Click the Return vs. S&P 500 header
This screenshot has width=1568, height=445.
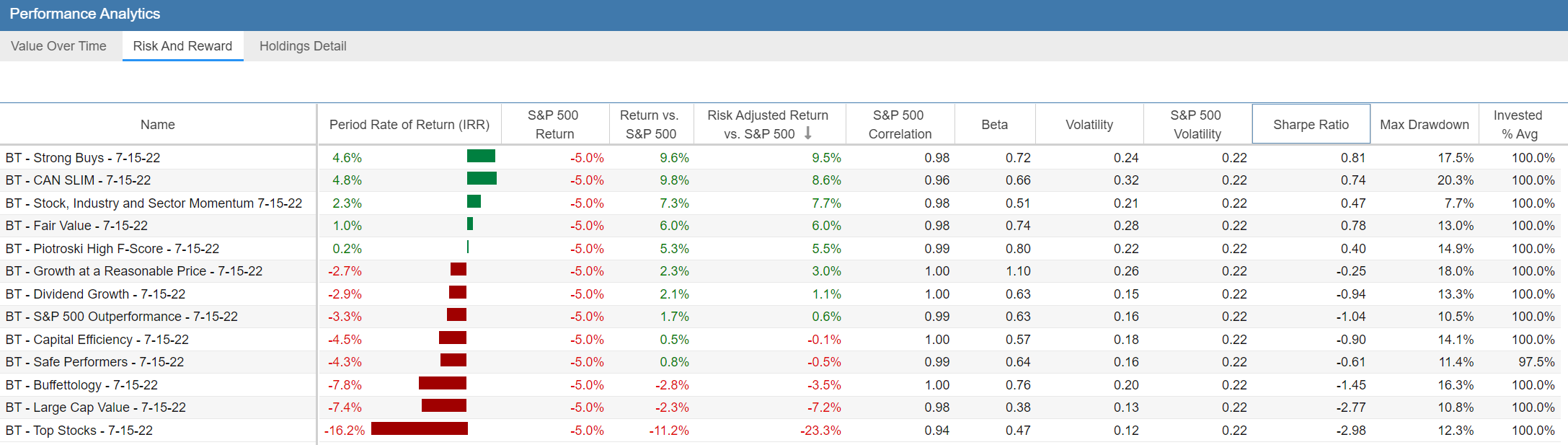[650, 125]
